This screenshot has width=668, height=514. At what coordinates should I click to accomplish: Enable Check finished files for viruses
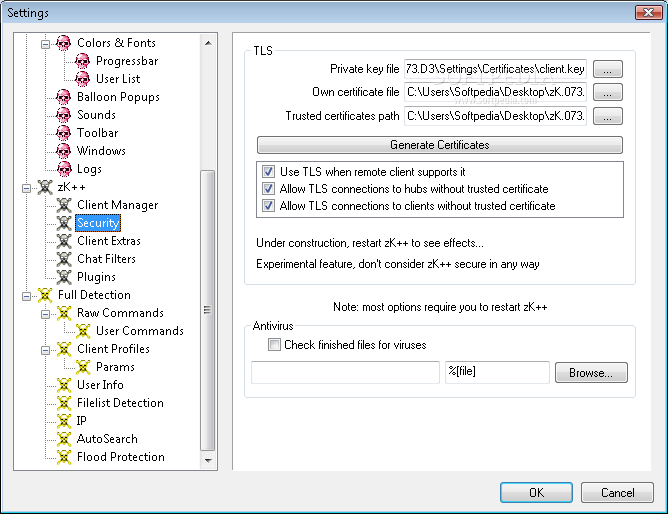click(x=274, y=345)
